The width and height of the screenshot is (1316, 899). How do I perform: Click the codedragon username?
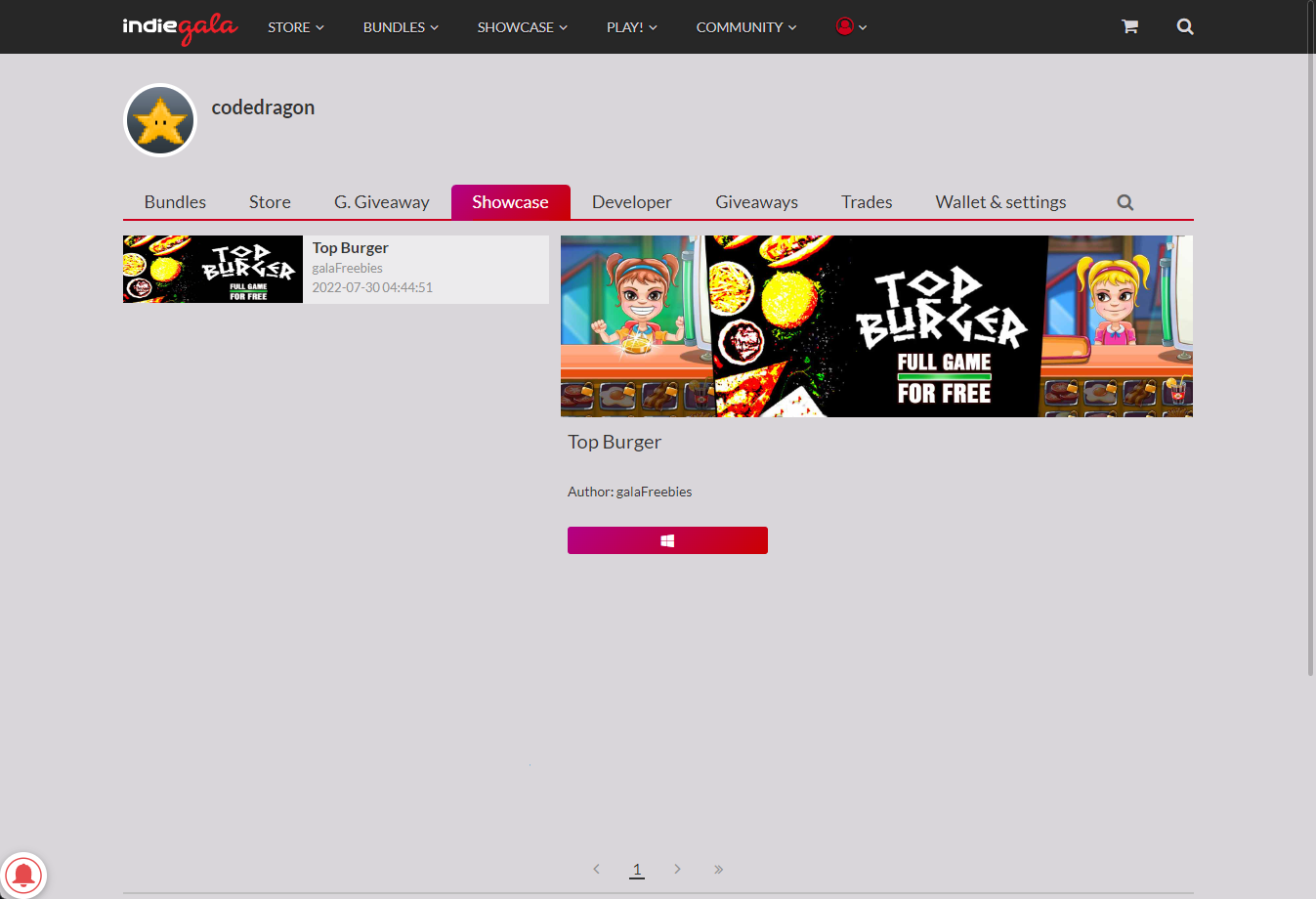click(x=264, y=107)
